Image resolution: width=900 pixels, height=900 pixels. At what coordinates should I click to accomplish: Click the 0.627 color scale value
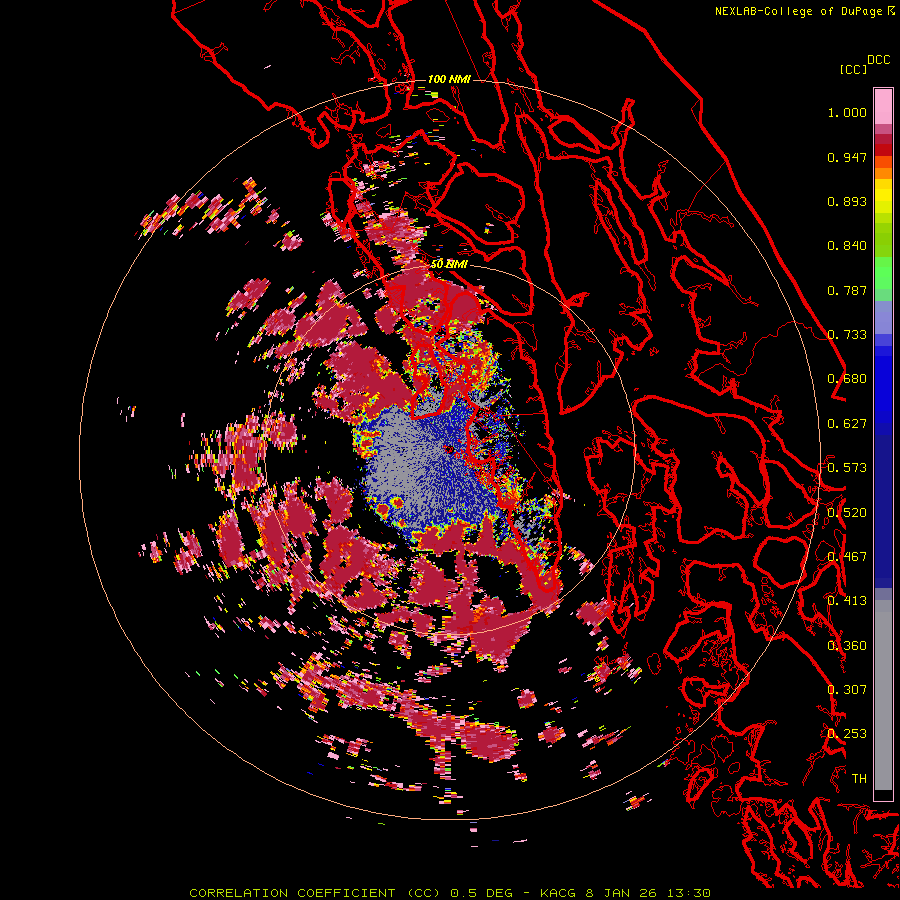[847, 424]
